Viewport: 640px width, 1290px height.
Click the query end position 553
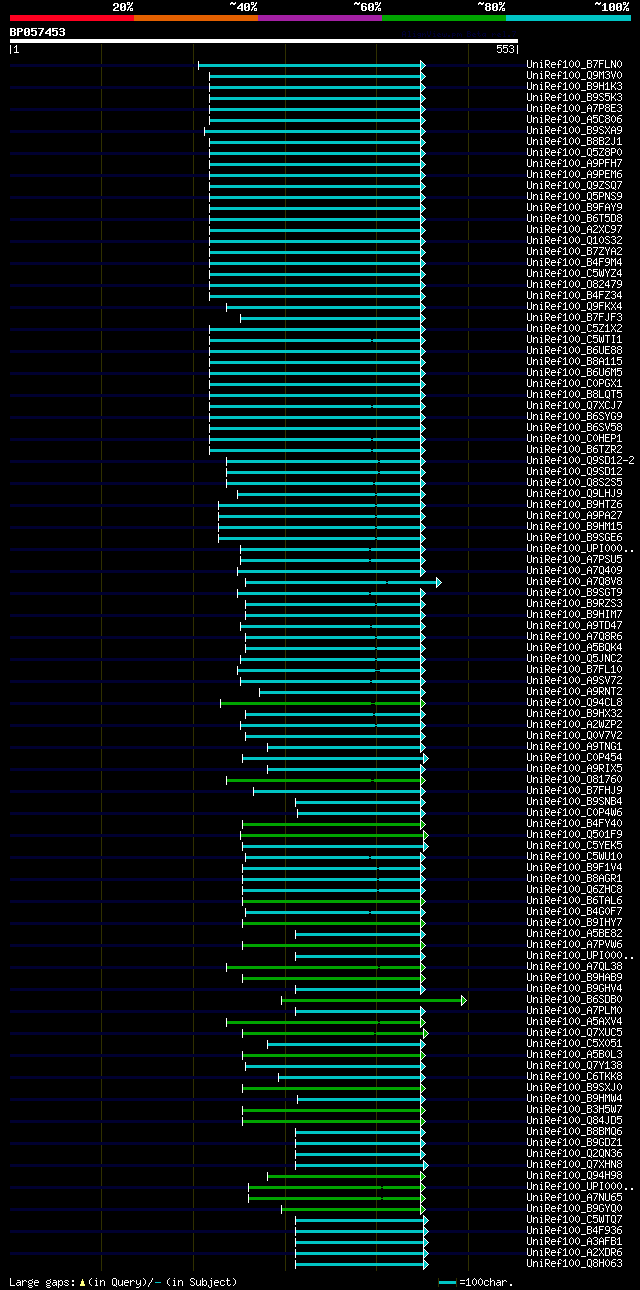[505, 49]
